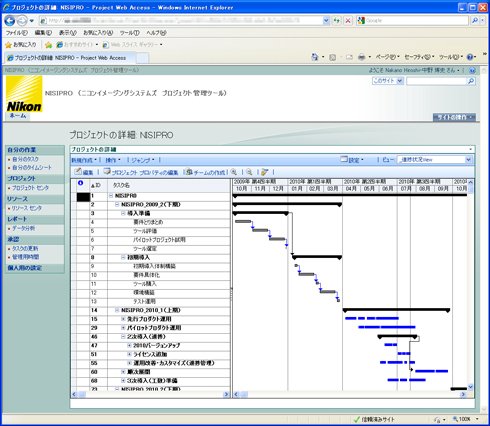The image size is (490, 426).
Task: Click the サイトの操作 site actions button
Action: (454, 117)
